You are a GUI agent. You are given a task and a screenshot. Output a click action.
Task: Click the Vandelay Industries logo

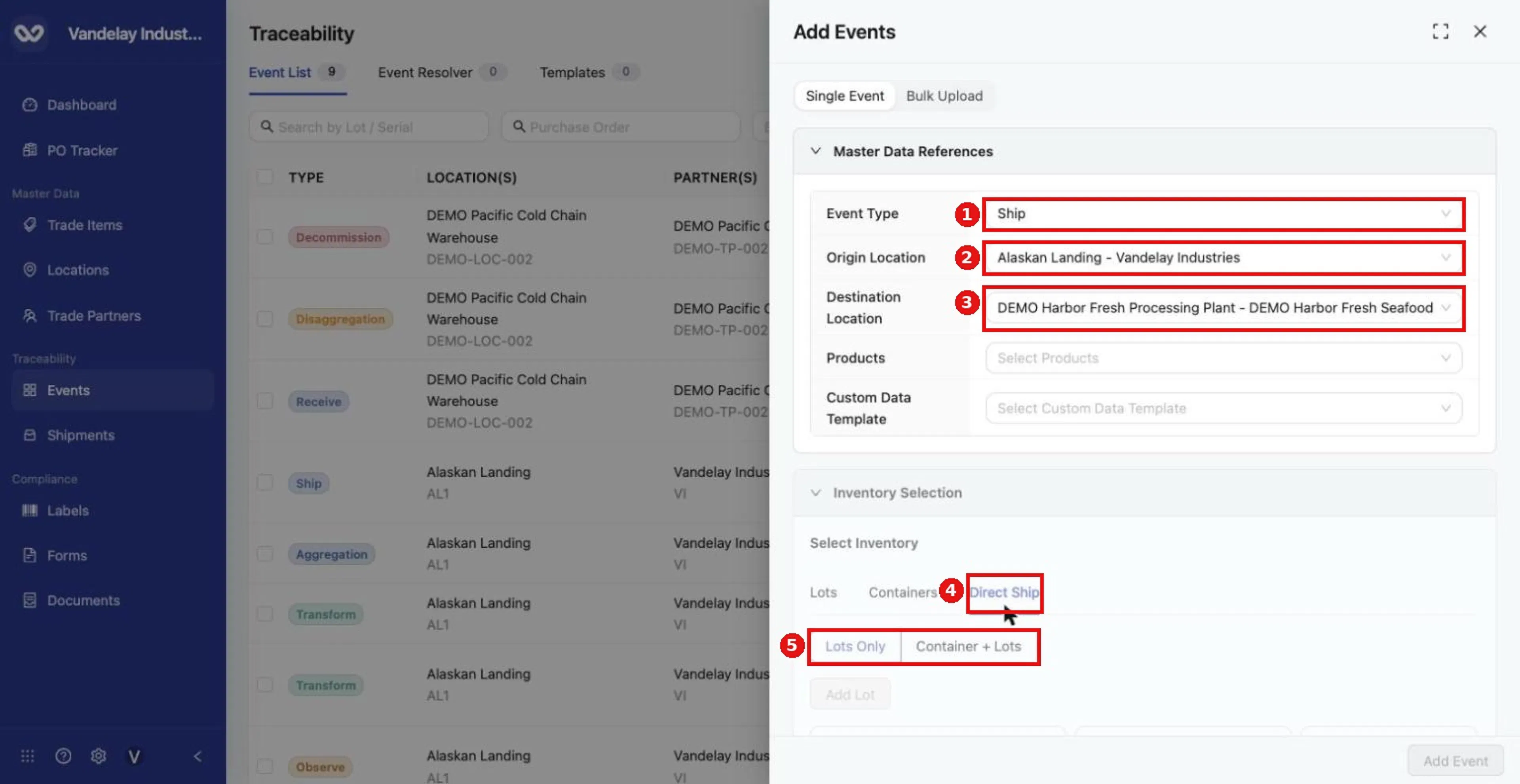pyautogui.click(x=29, y=33)
